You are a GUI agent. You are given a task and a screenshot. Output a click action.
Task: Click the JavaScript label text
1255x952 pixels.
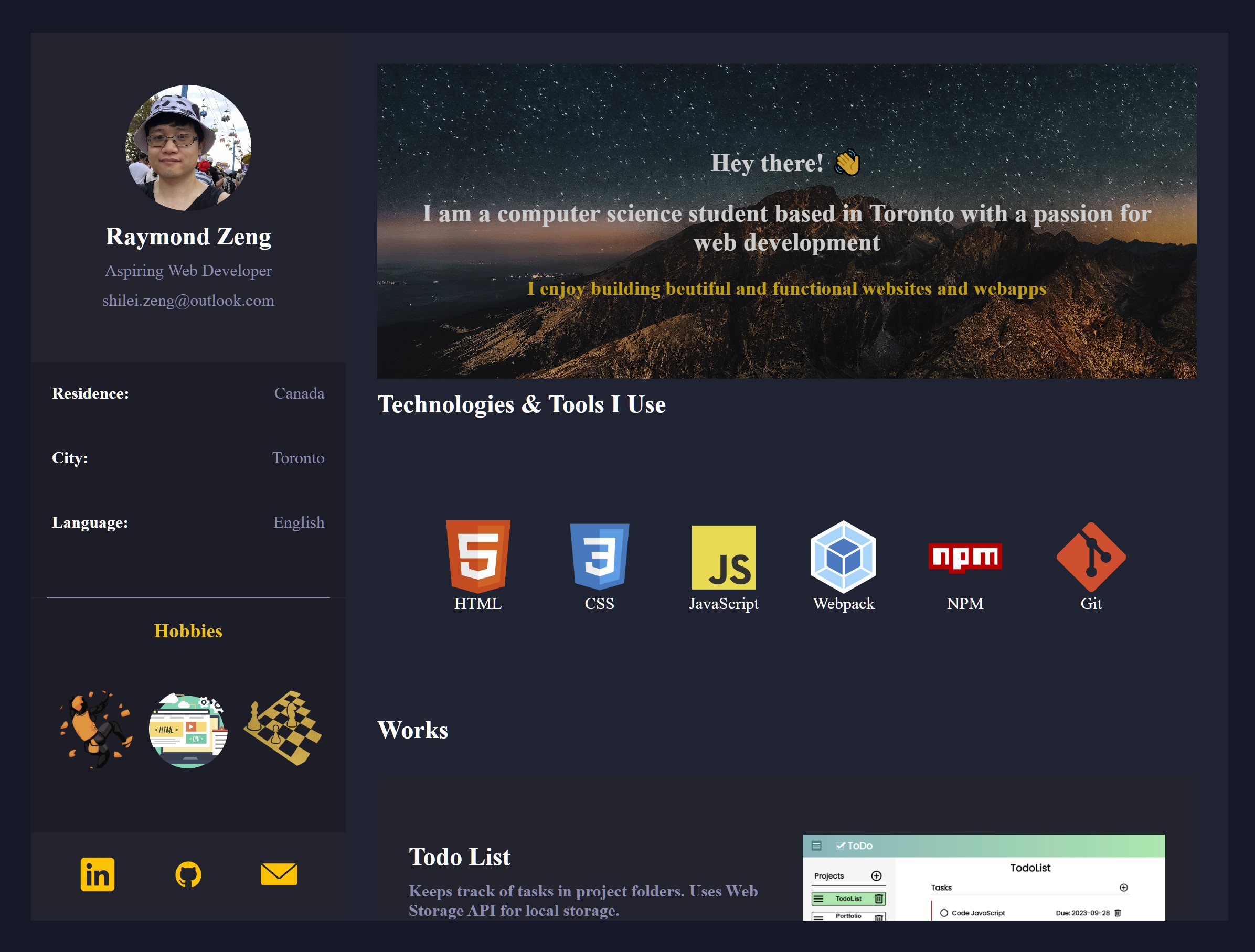[x=724, y=604]
